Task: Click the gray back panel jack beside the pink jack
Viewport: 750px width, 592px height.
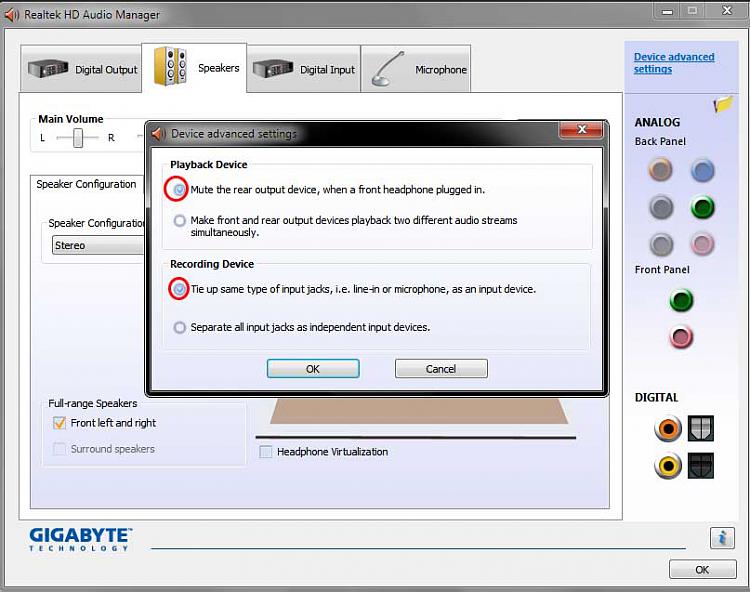Action: point(662,244)
